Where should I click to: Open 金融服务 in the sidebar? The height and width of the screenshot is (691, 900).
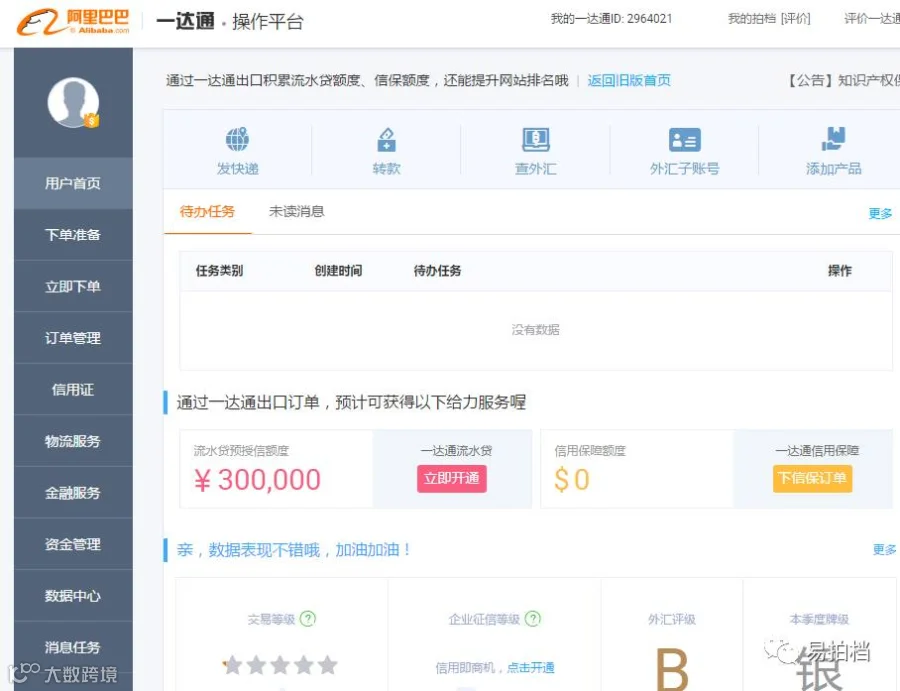click(x=73, y=493)
